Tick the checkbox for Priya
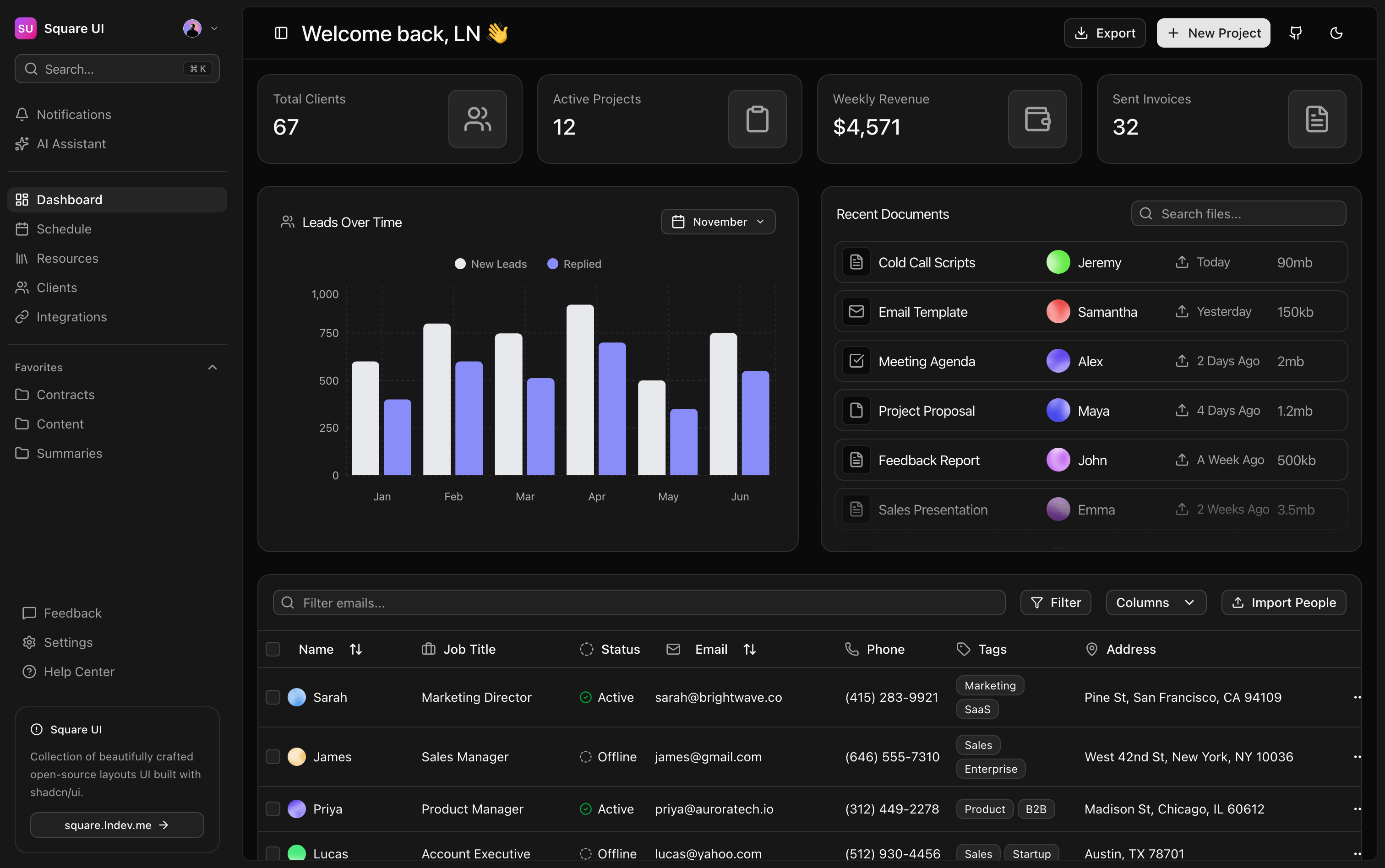Viewport: 1385px width, 868px height. pos(273,809)
